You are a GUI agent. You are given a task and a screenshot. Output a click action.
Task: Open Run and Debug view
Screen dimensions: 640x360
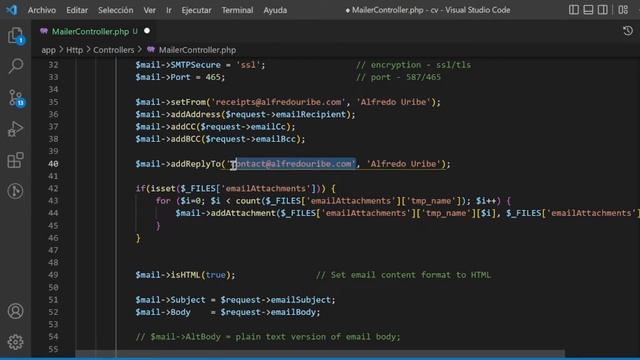pyautogui.click(x=16, y=129)
